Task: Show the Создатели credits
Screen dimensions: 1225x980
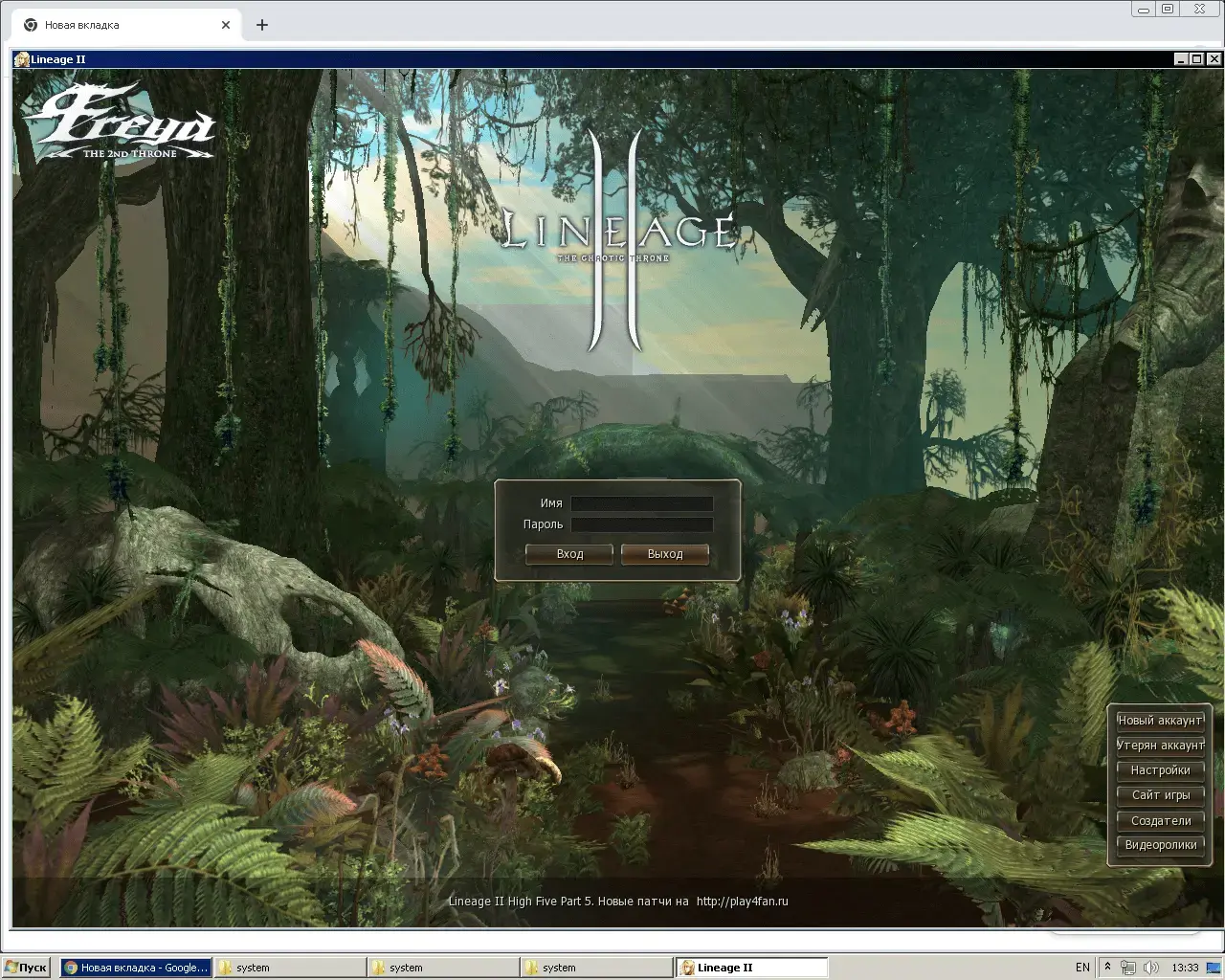Action: click(1160, 821)
